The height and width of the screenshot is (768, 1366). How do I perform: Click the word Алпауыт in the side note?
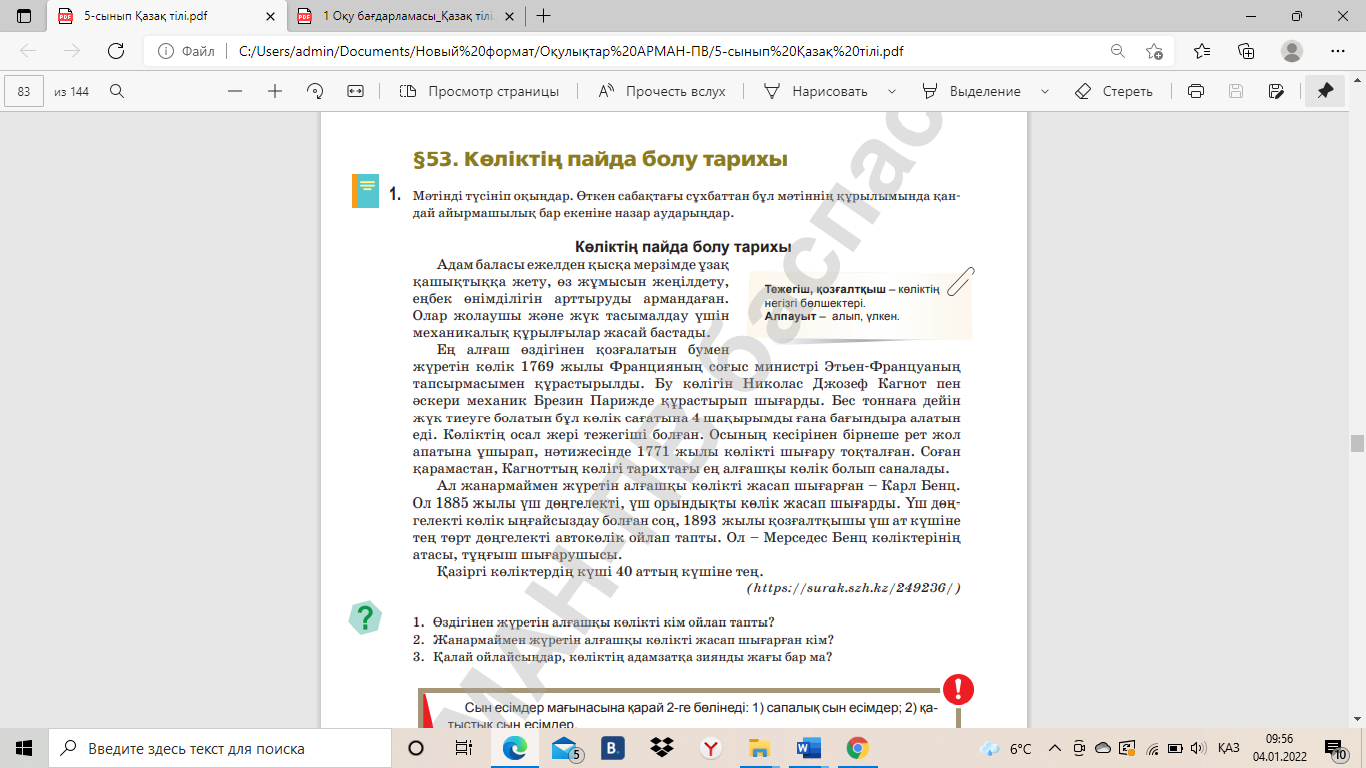coord(791,316)
